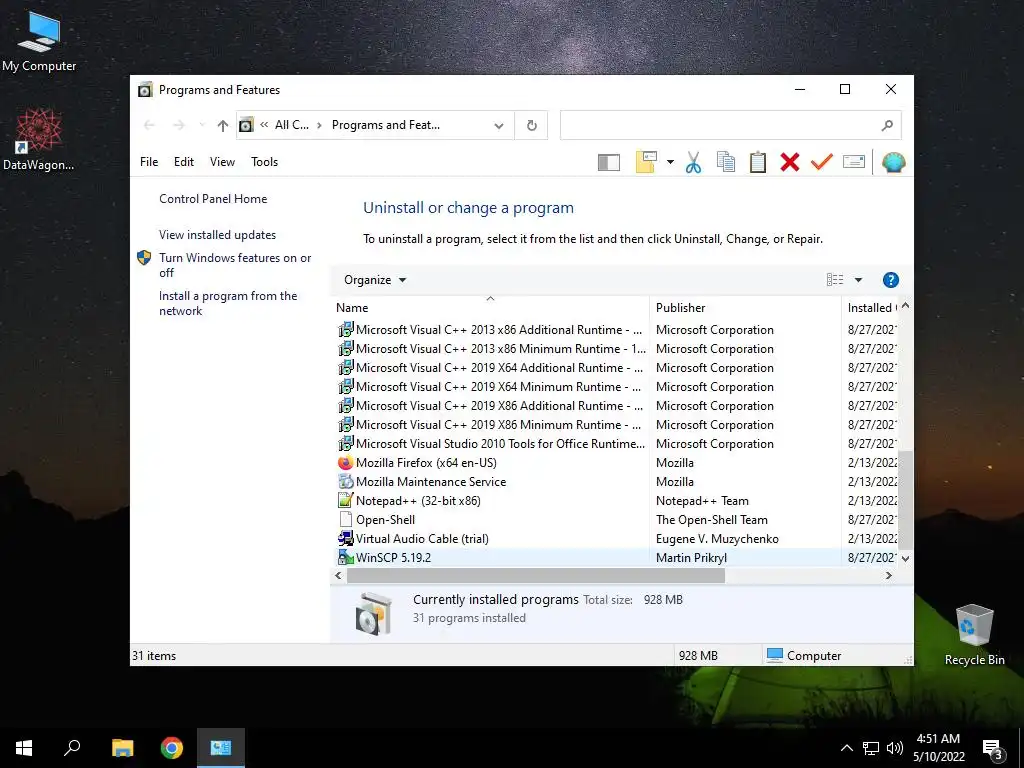Click the Firefox icon in the program list
The height and width of the screenshot is (768, 1024).
click(x=345, y=463)
